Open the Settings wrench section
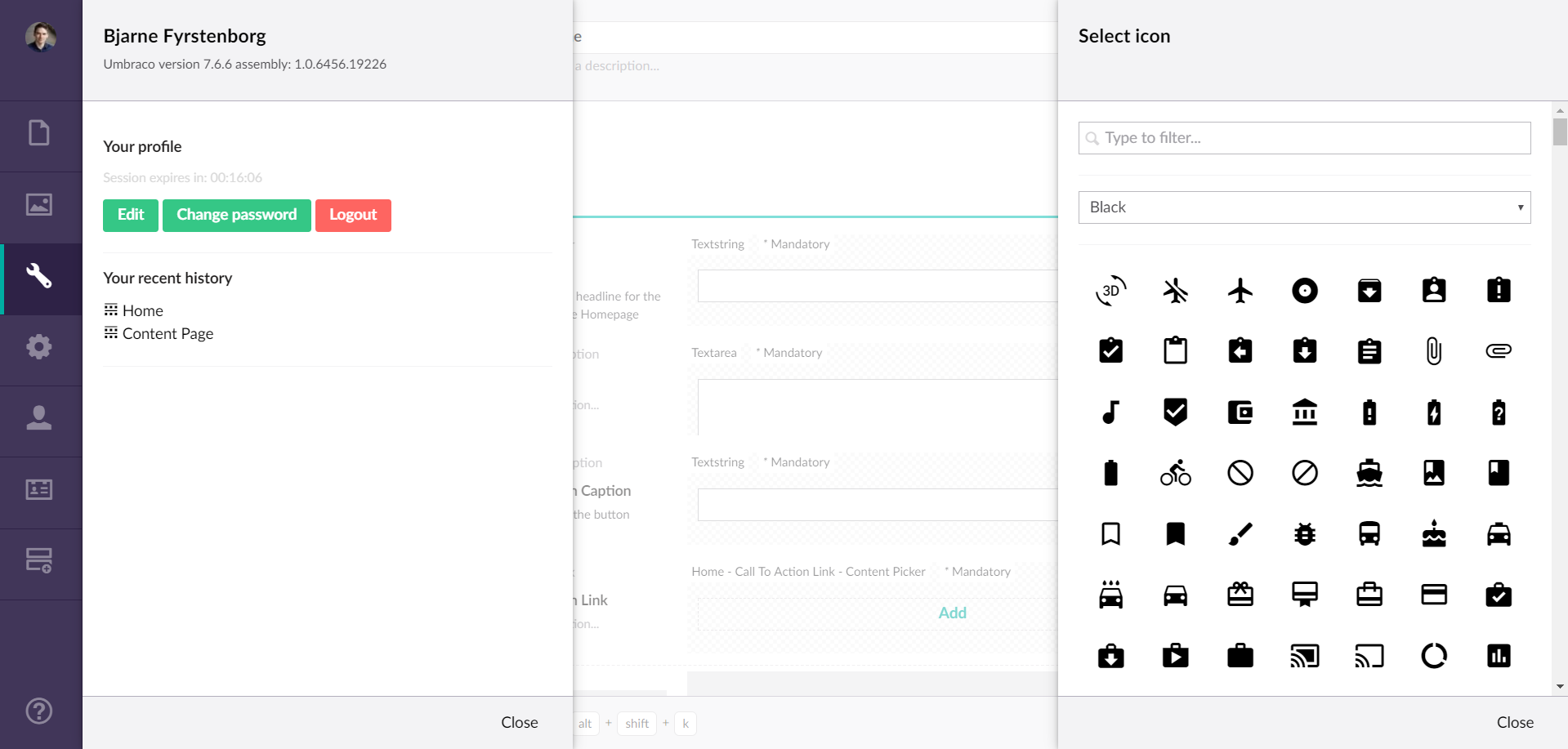The height and width of the screenshot is (749, 1568). 39,277
